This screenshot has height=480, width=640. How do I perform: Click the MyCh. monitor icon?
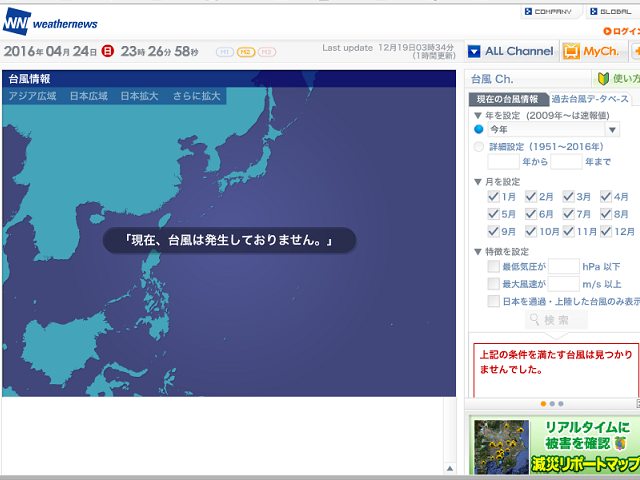[571, 51]
